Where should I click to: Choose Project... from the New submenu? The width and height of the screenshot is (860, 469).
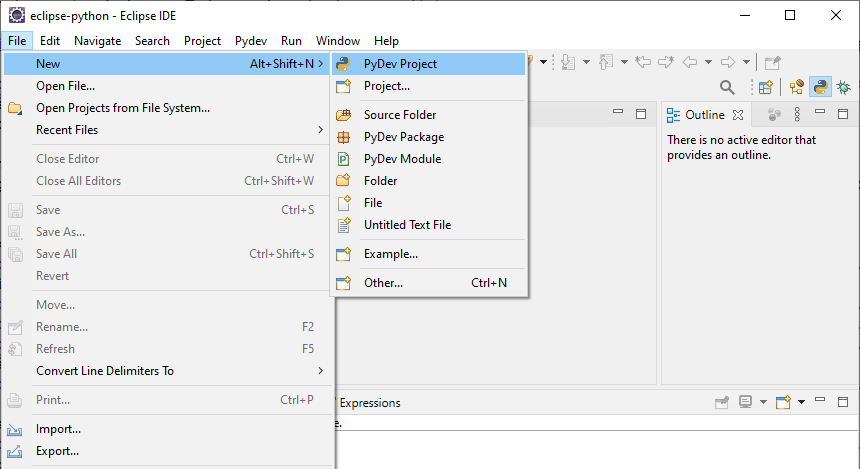pyautogui.click(x=428, y=86)
